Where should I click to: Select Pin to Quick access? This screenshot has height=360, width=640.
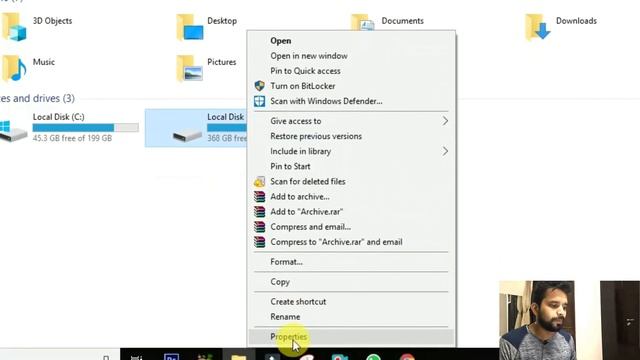[351, 71]
